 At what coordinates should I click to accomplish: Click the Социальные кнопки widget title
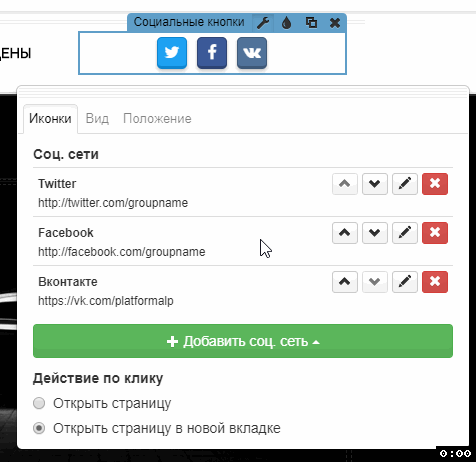pyautogui.click(x=189, y=22)
